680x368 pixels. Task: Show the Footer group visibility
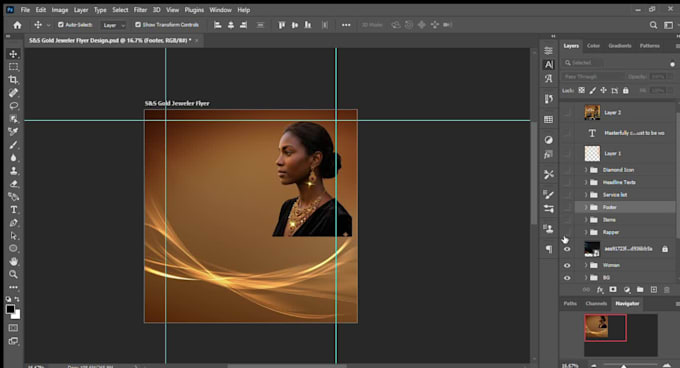(x=567, y=207)
